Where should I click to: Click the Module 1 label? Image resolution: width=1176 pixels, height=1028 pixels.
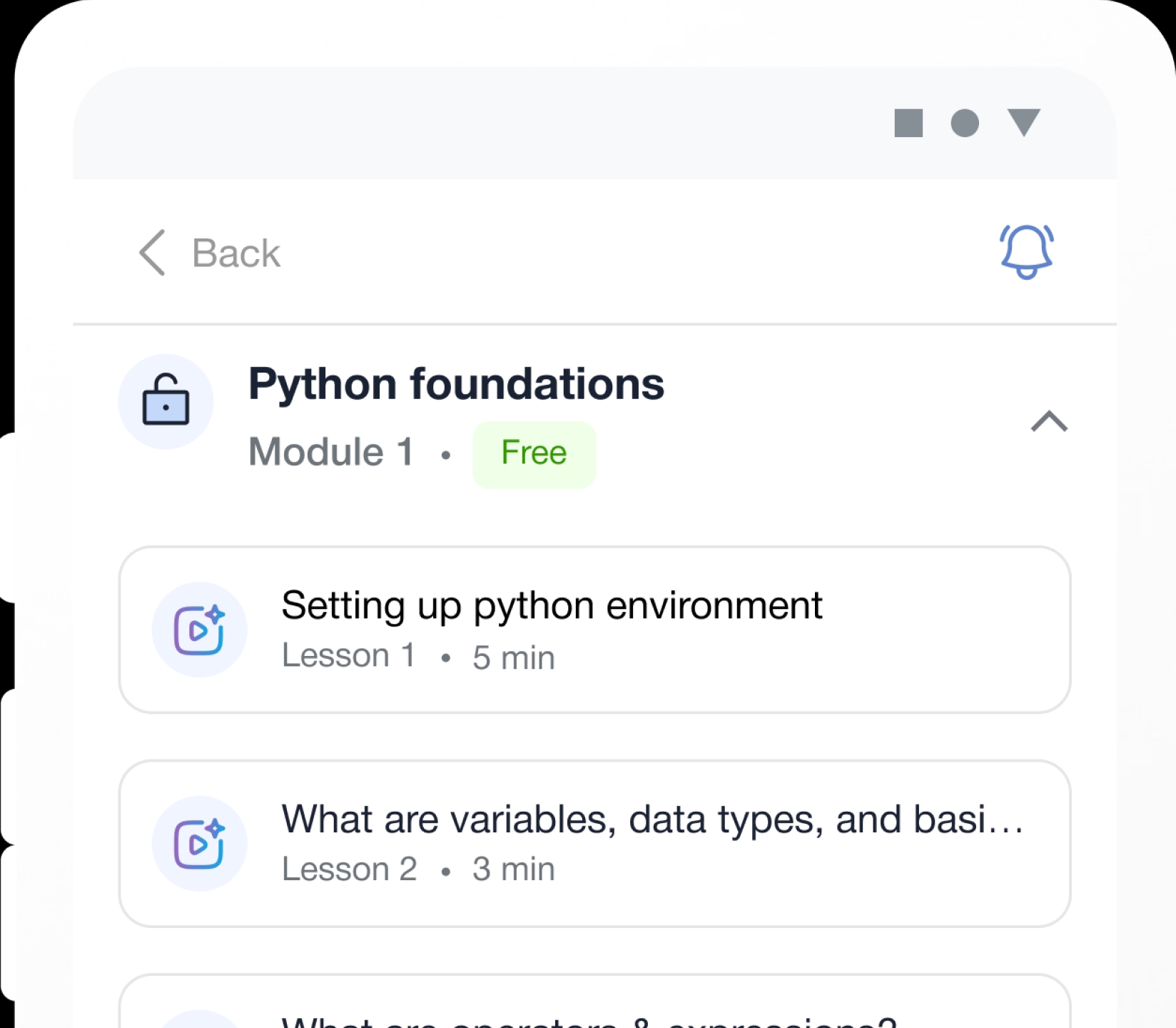tap(330, 452)
